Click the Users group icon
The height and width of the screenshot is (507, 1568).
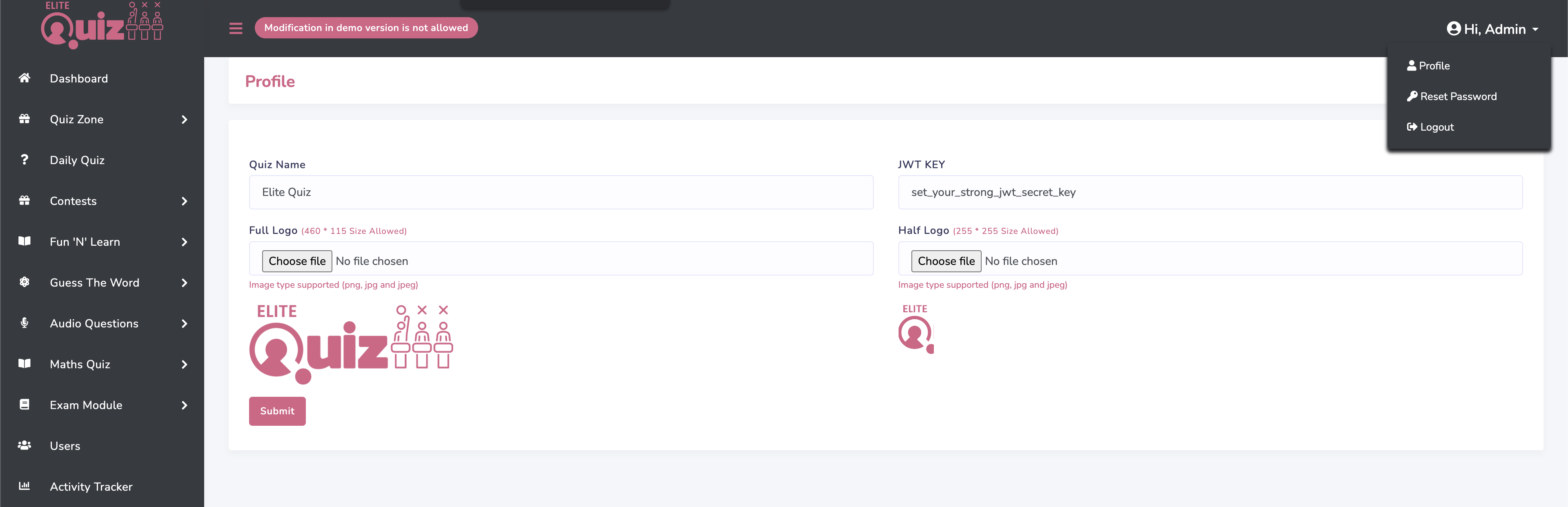pos(24,445)
